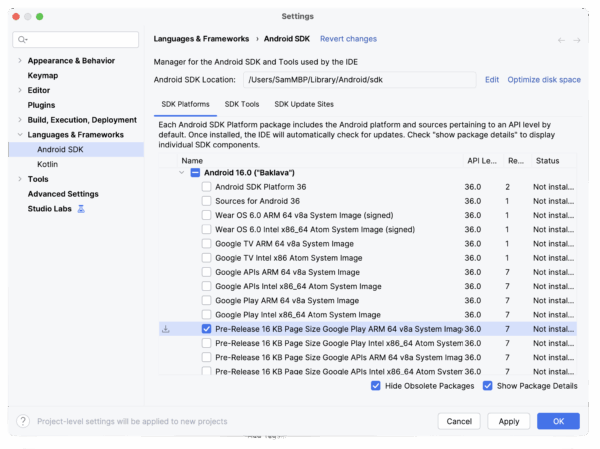Screen dimensions: 600x449
Task: Click the Android 16.0 partial-selection box
Action: click(195, 173)
